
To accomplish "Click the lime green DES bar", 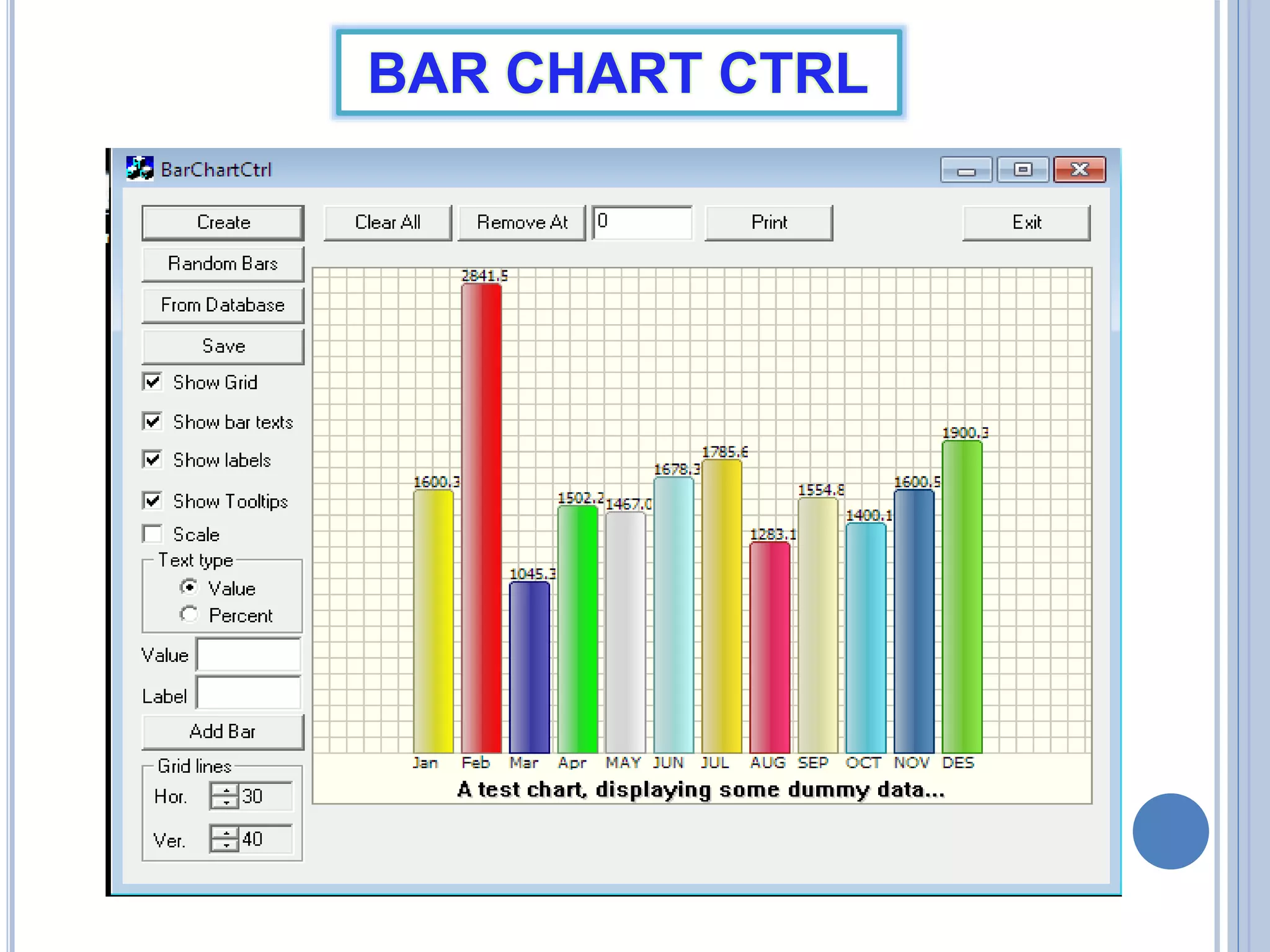I will pos(962,596).
